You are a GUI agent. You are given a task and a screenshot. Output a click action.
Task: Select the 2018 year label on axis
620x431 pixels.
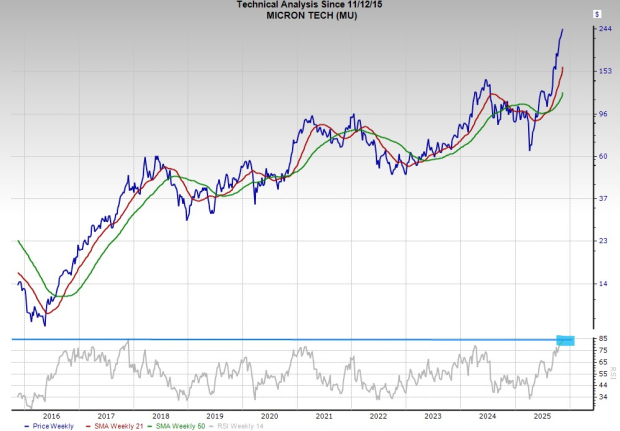tap(160, 414)
